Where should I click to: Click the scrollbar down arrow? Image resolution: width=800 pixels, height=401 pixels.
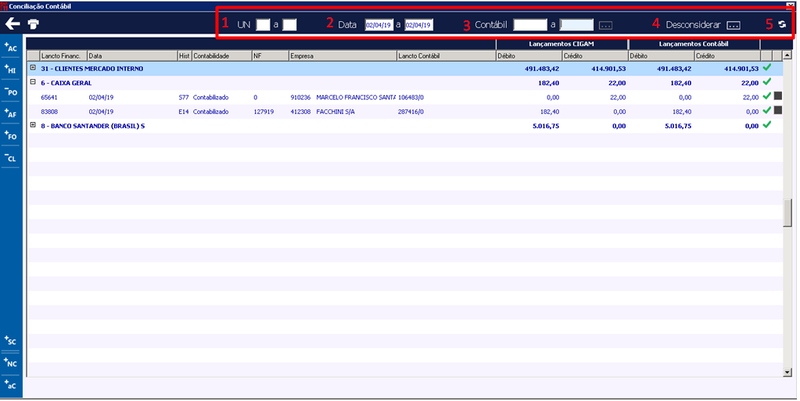(x=787, y=372)
